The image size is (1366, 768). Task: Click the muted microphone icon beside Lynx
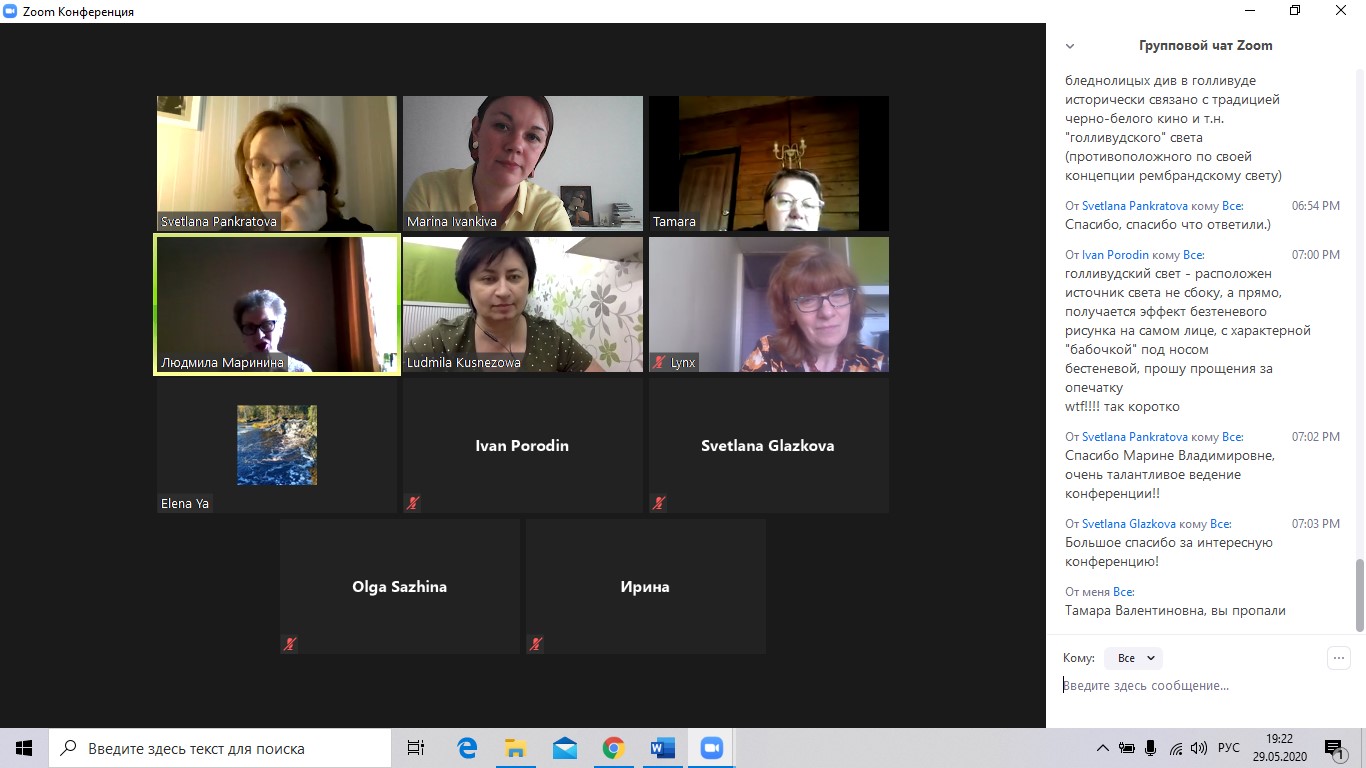pos(659,362)
